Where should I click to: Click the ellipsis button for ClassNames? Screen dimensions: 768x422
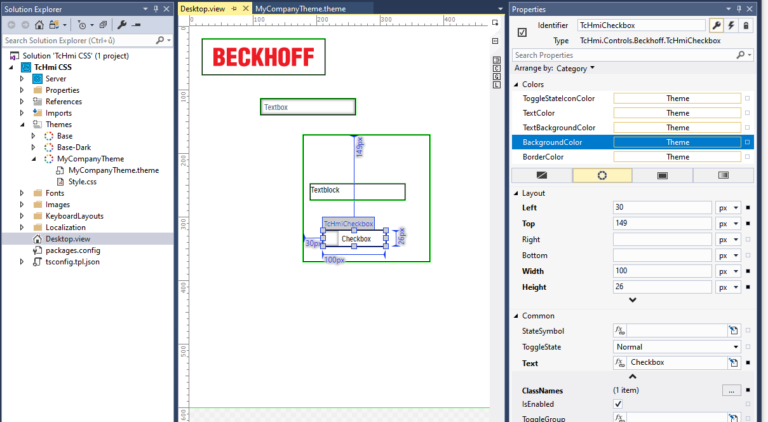(x=731, y=390)
